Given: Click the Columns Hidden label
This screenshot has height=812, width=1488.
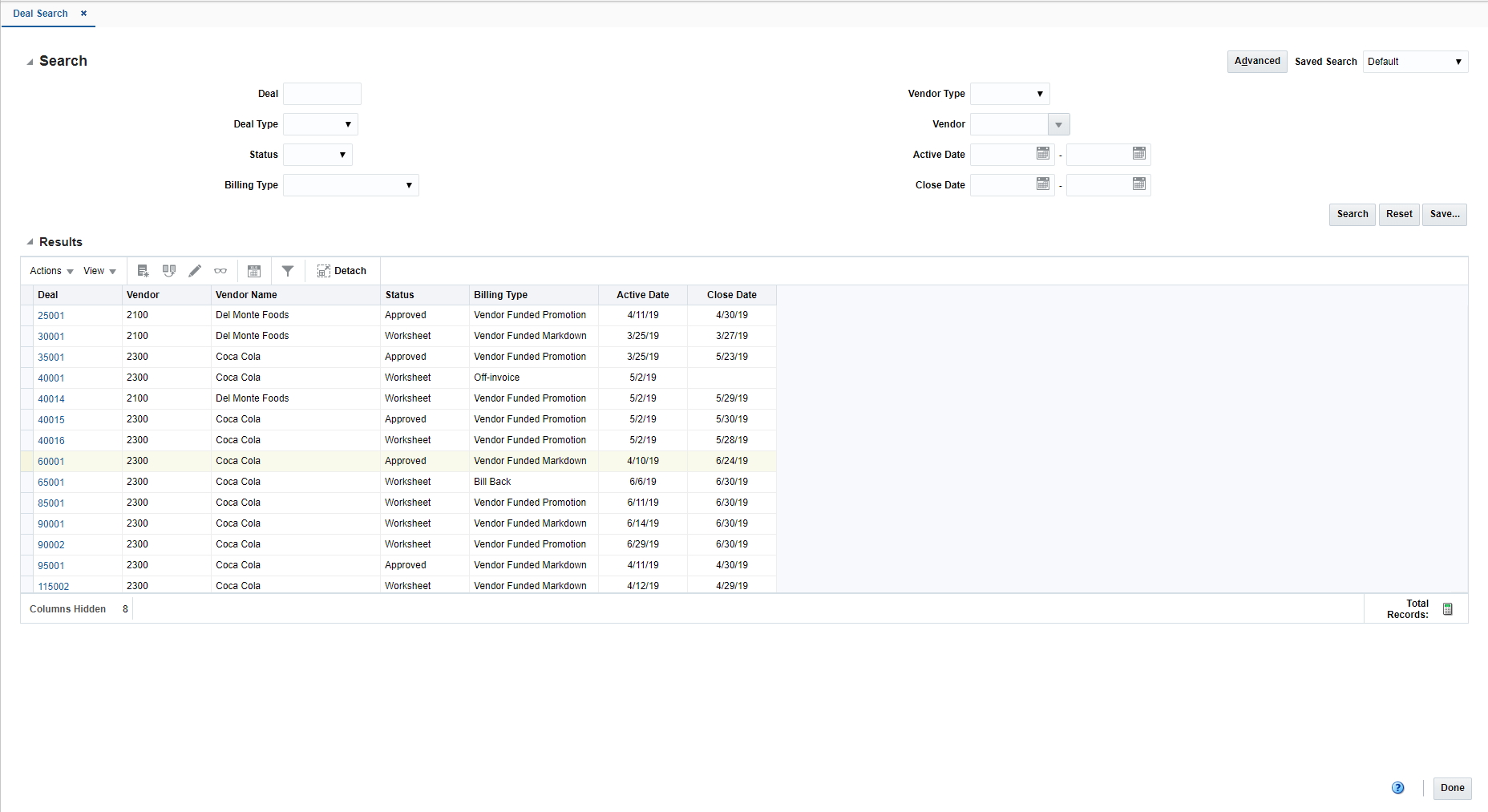Looking at the screenshot, I should pos(68,609).
